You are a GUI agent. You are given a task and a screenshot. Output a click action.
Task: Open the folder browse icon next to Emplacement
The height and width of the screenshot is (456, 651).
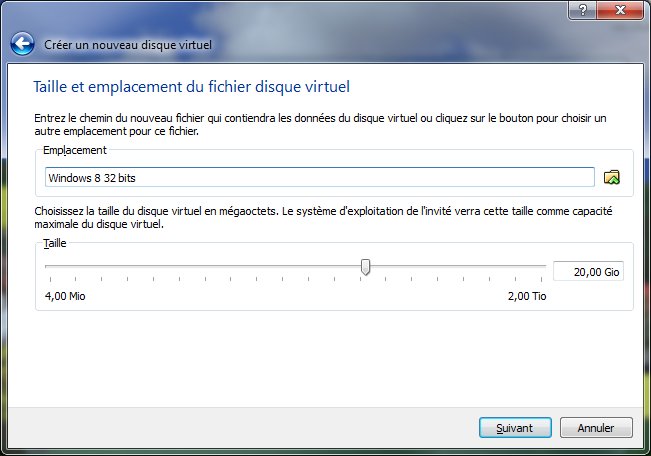coord(612,177)
